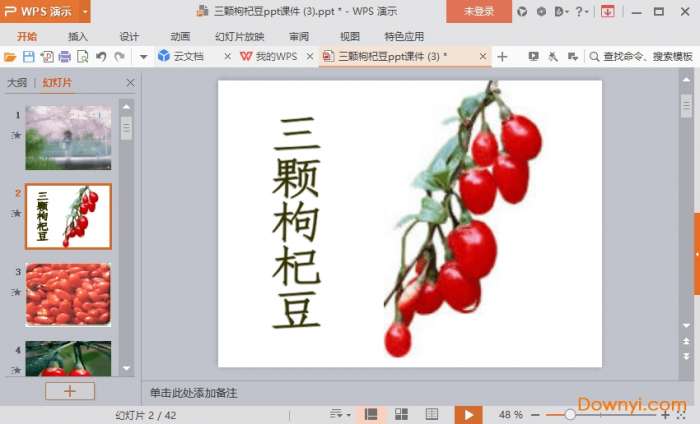The height and width of the screenshot is (424, 700).
Task: Open the WPS 演示 application menu dropdown
Action: (x=84, y=11)
